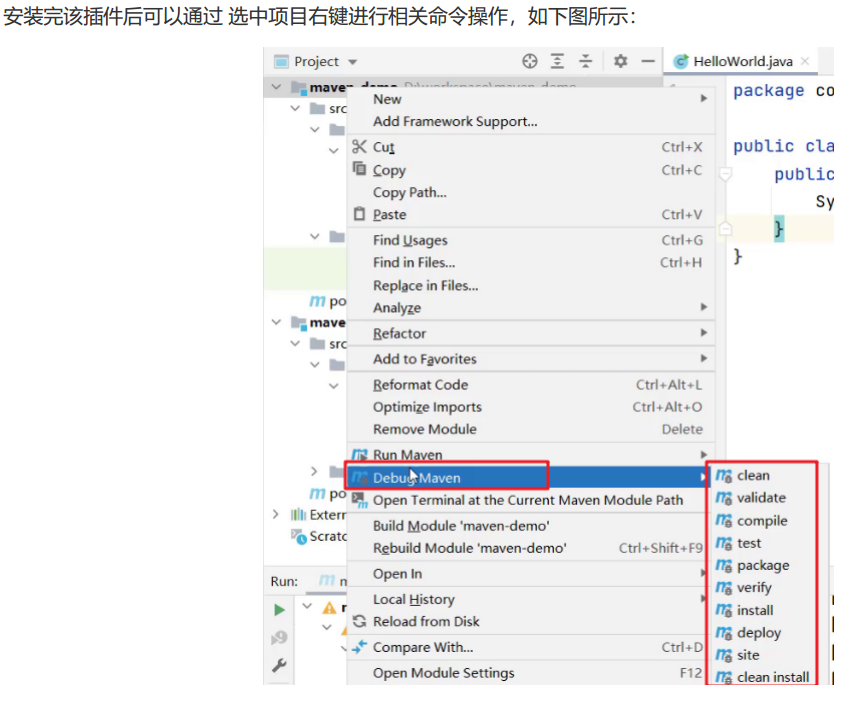Select compile Maven goal
The image size is (855, 704).
[x=762, y=521]
